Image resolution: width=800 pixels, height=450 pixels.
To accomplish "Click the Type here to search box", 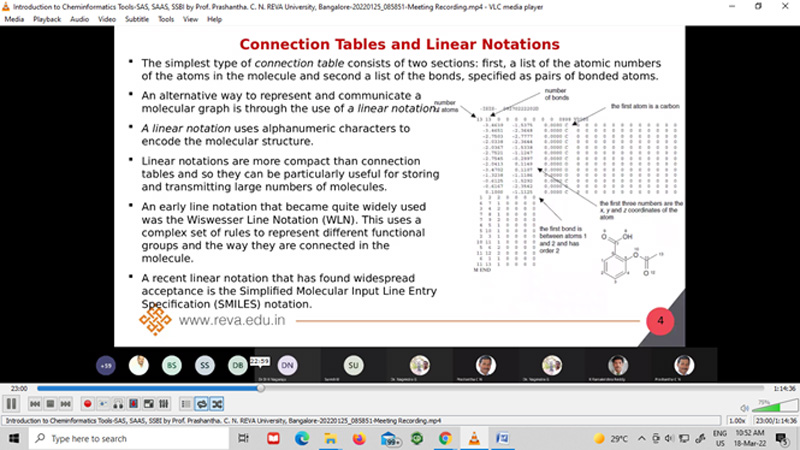I will [x=129, y=438].
